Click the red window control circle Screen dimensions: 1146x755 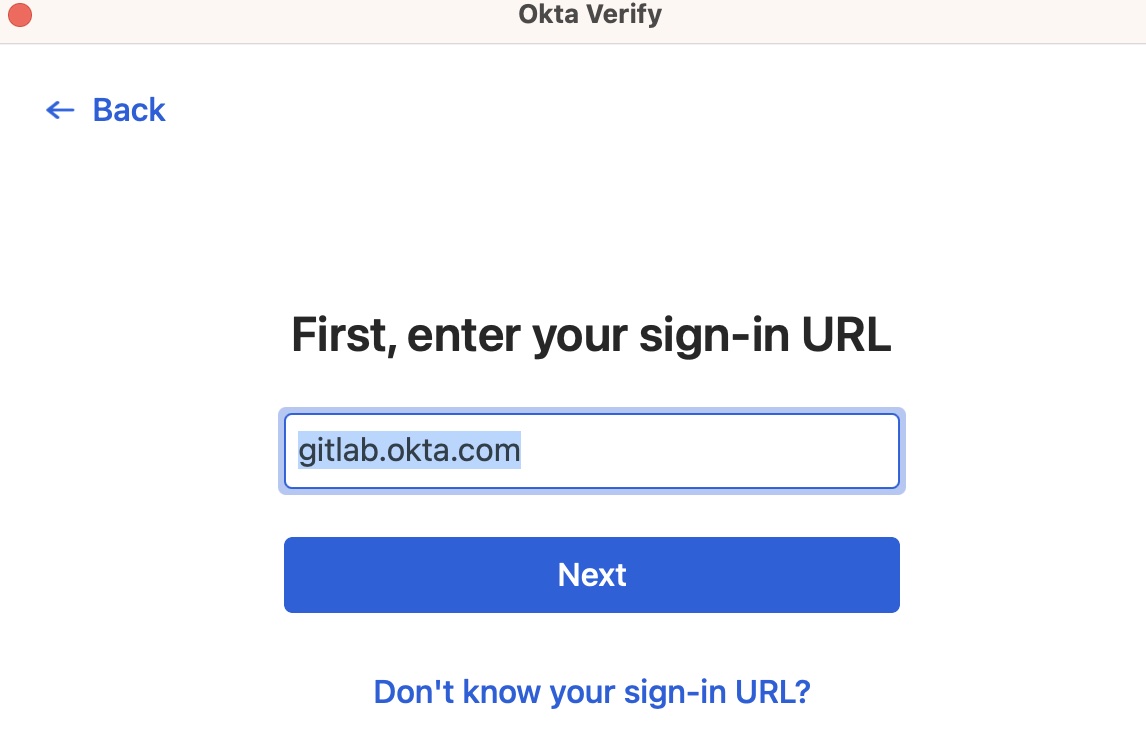(x=19, y=14)
